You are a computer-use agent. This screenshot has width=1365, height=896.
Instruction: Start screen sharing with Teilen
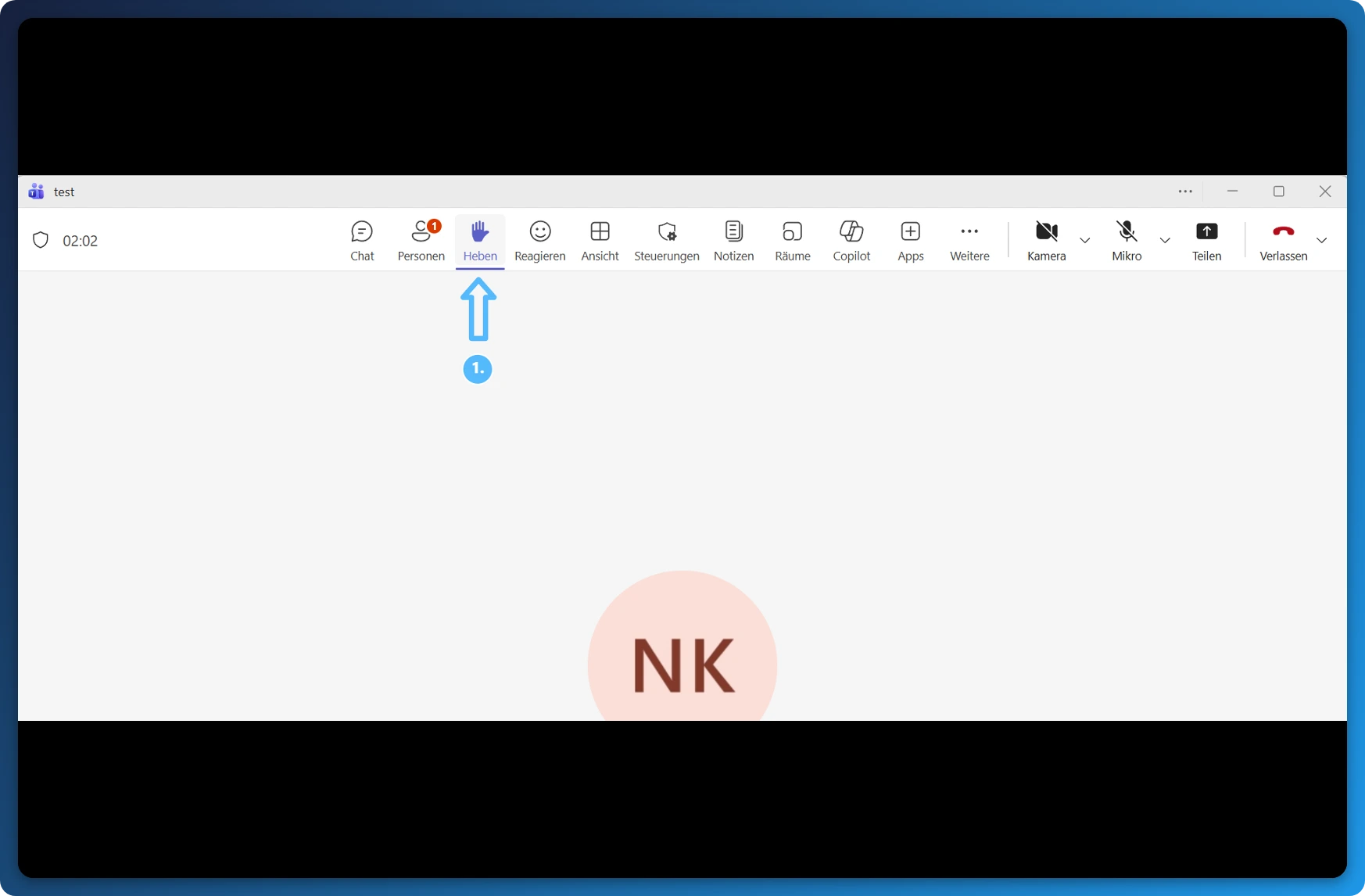(x=1206, y=240)
